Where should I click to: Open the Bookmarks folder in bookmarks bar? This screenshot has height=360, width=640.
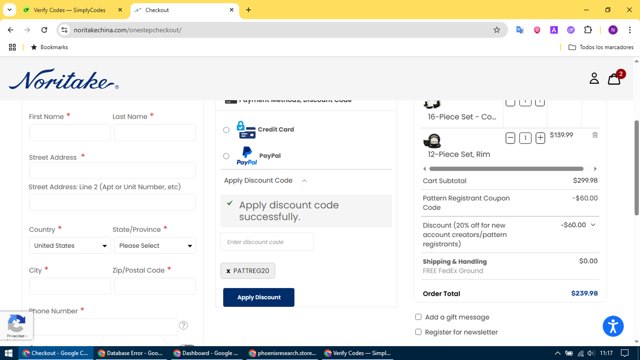tap(49, 47)
